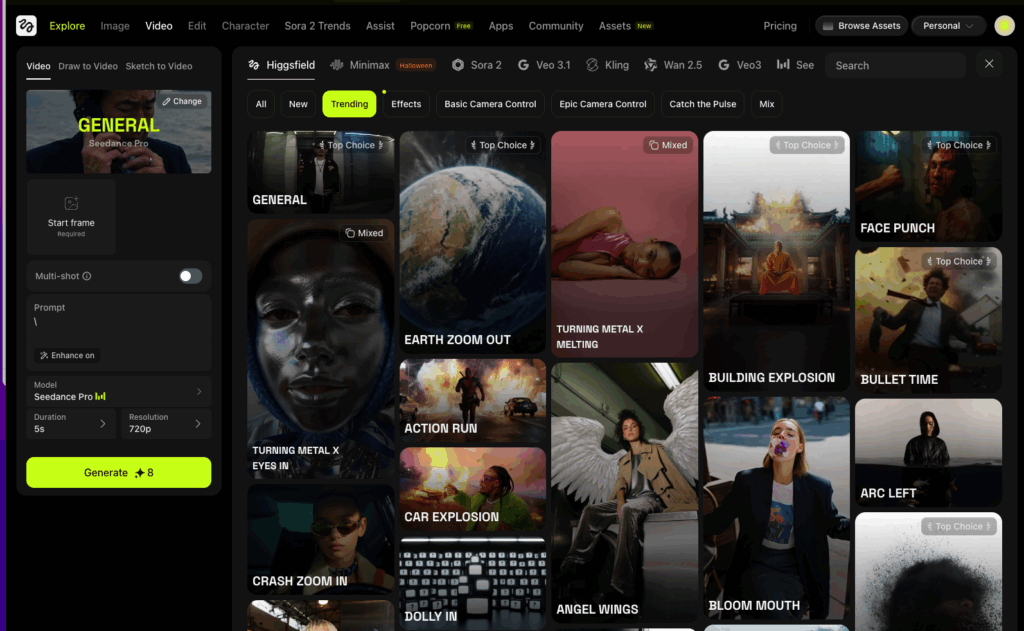
Task: Enable the Multi-shot toggle switch
Action: point(190,276)
